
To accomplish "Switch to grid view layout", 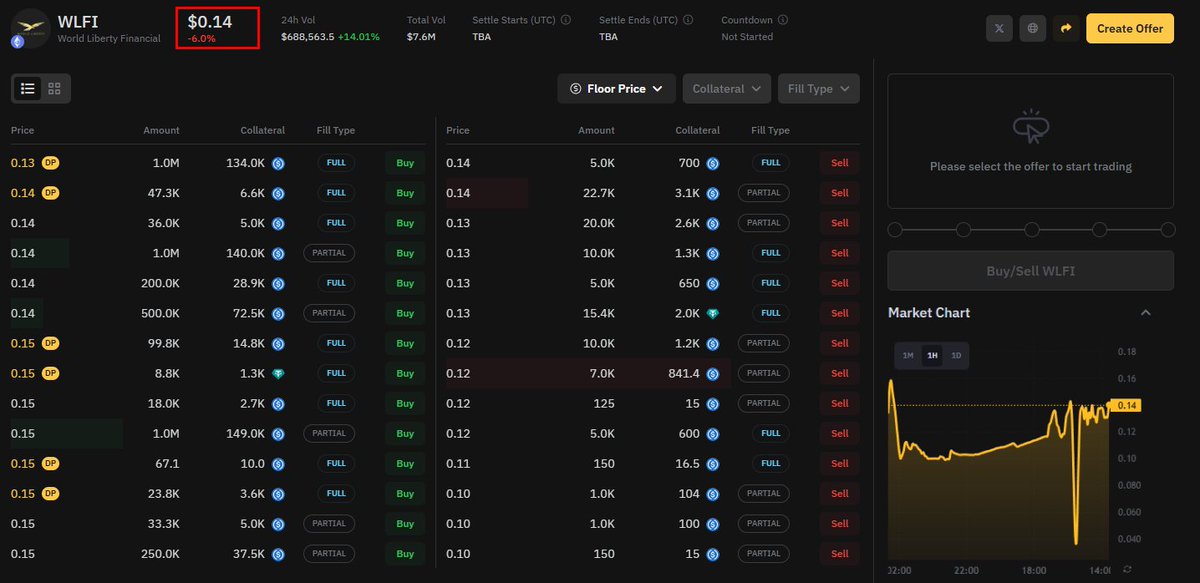I will pos(54,88).
